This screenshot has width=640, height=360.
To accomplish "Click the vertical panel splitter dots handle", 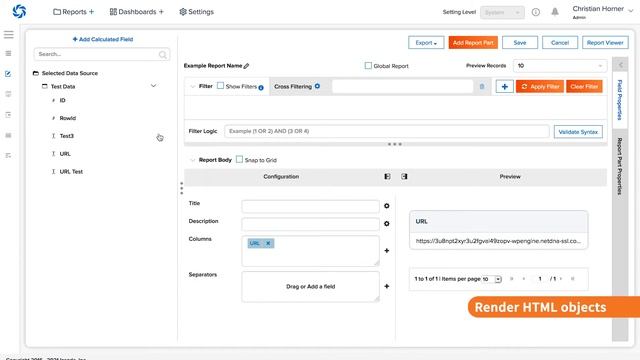I will tap(182, 188).
